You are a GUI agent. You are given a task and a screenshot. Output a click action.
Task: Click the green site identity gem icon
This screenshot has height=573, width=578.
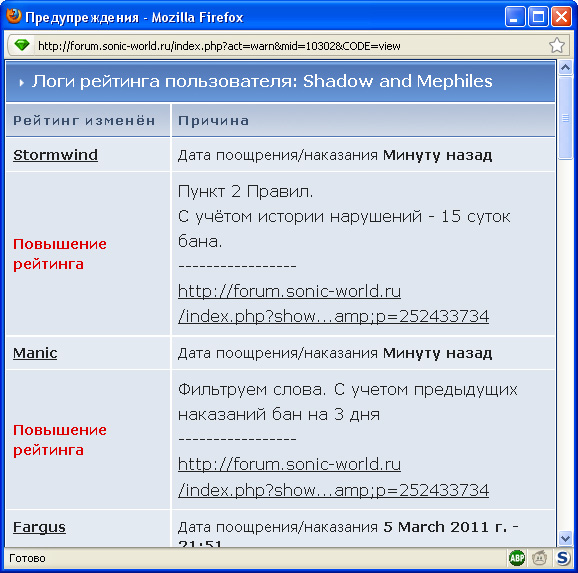pyautogui.click(x=21, y=45)
